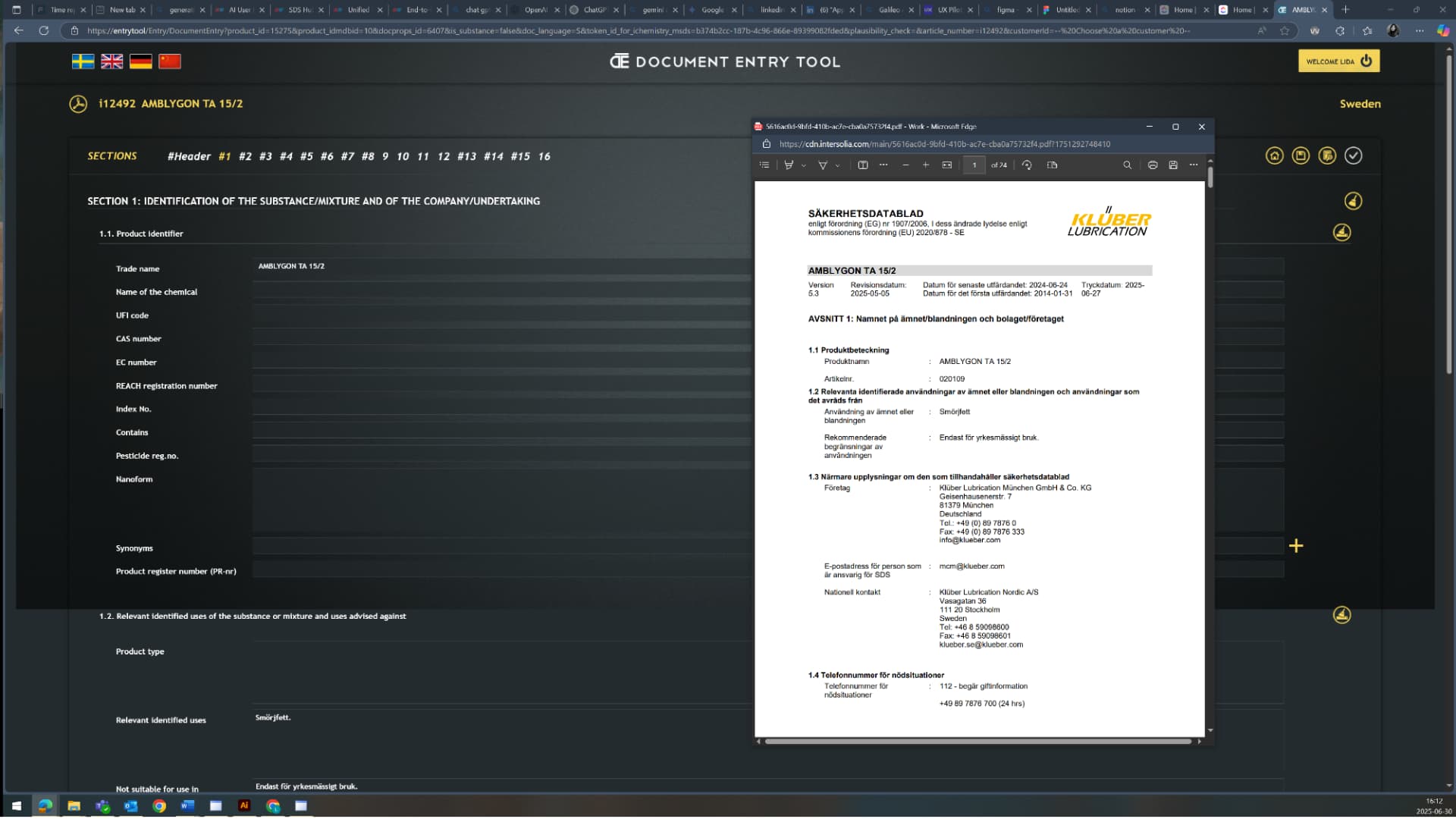Go to section 16 tab

(x=544, y=156)
